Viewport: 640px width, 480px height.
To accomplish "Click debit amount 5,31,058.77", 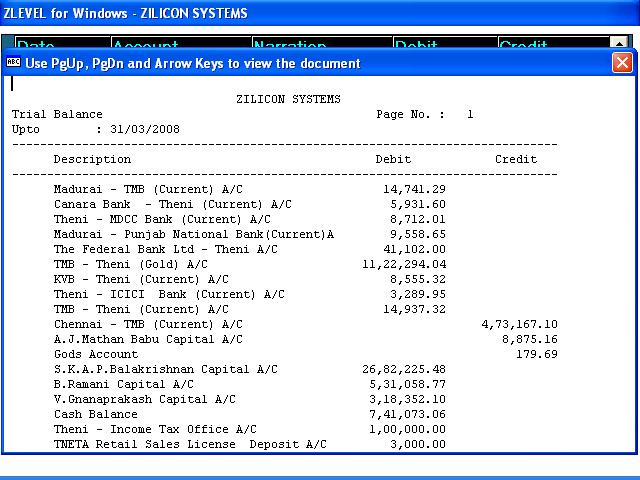I will [x=407, y=384].
